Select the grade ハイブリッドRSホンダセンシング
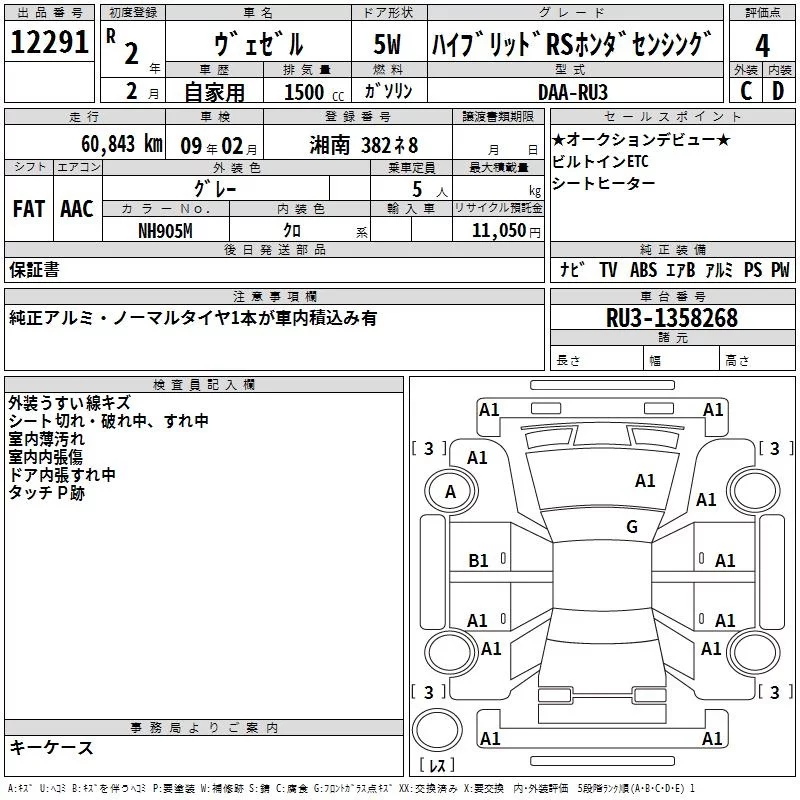 (x=571, y=44)
